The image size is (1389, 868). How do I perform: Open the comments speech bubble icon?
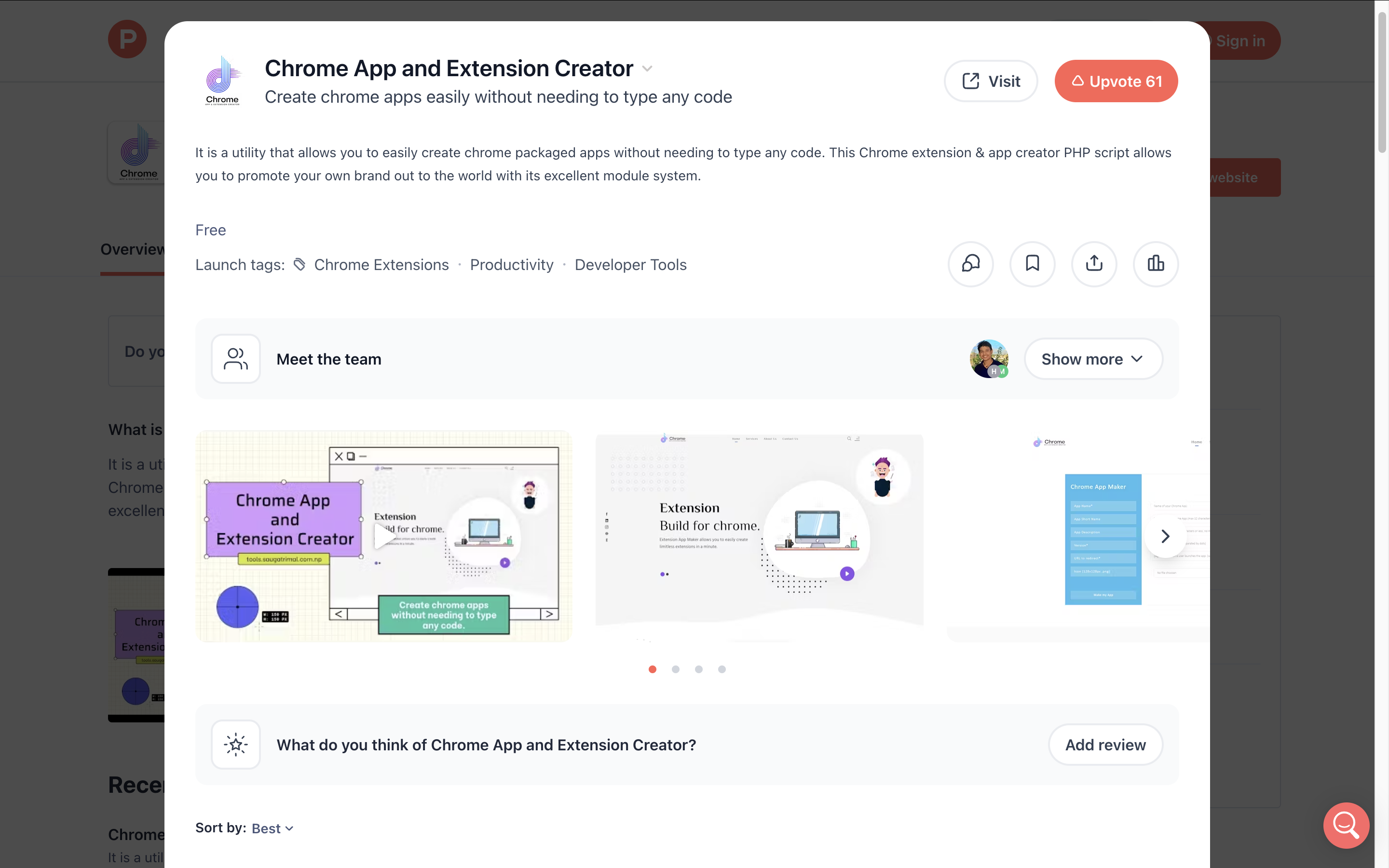970,263
